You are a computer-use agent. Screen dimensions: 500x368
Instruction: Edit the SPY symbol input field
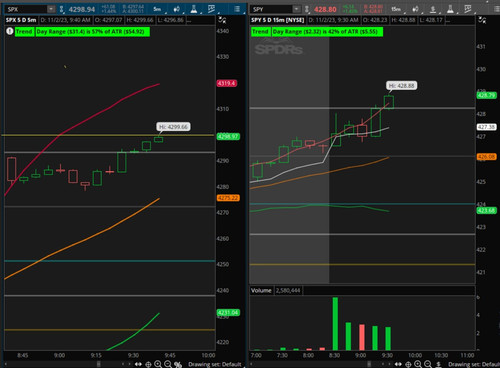point(272,9)
